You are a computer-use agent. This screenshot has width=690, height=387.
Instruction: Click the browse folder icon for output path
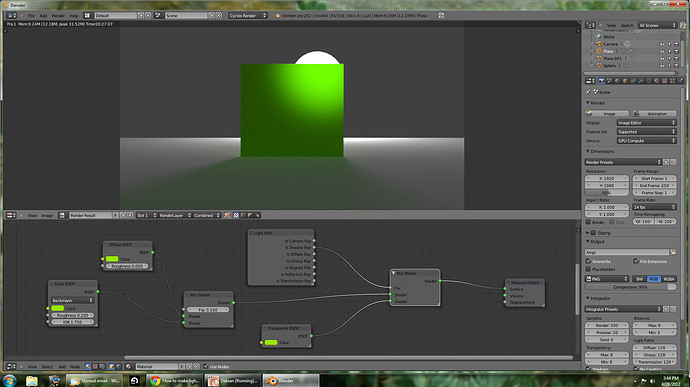pyautogui.click(x=673, y=252)
